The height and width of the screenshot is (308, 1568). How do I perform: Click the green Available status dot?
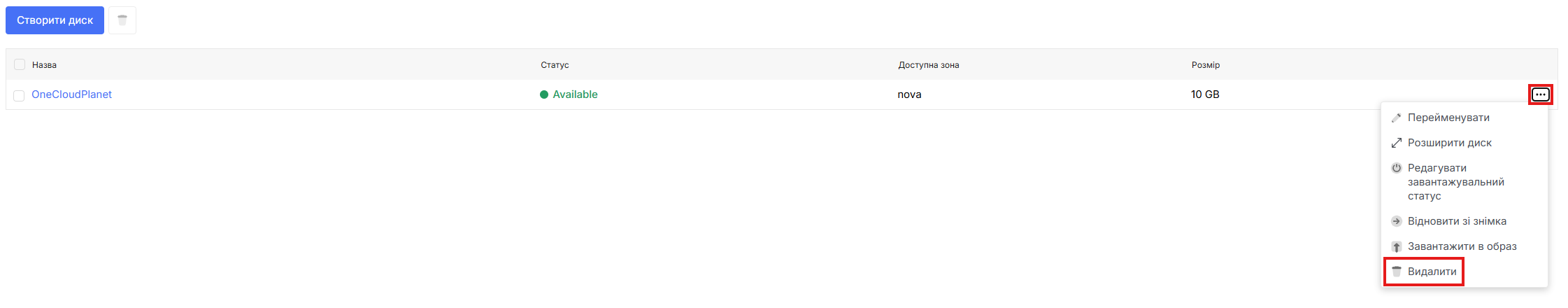coord(544,94)
